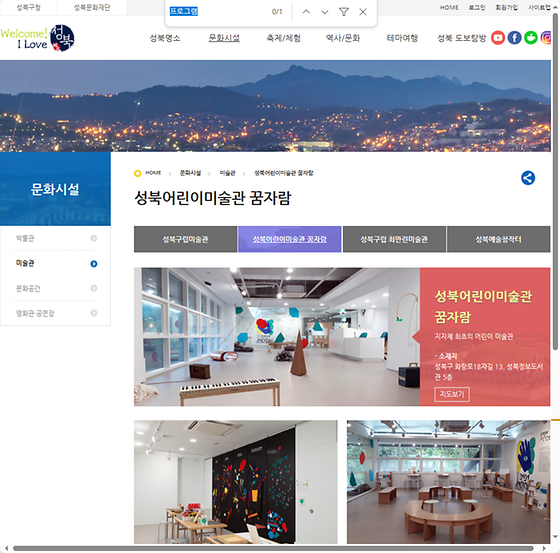Viewport: 560px width, 553px height.
Task: Open find filter options
Action: (x=344, y=12)
